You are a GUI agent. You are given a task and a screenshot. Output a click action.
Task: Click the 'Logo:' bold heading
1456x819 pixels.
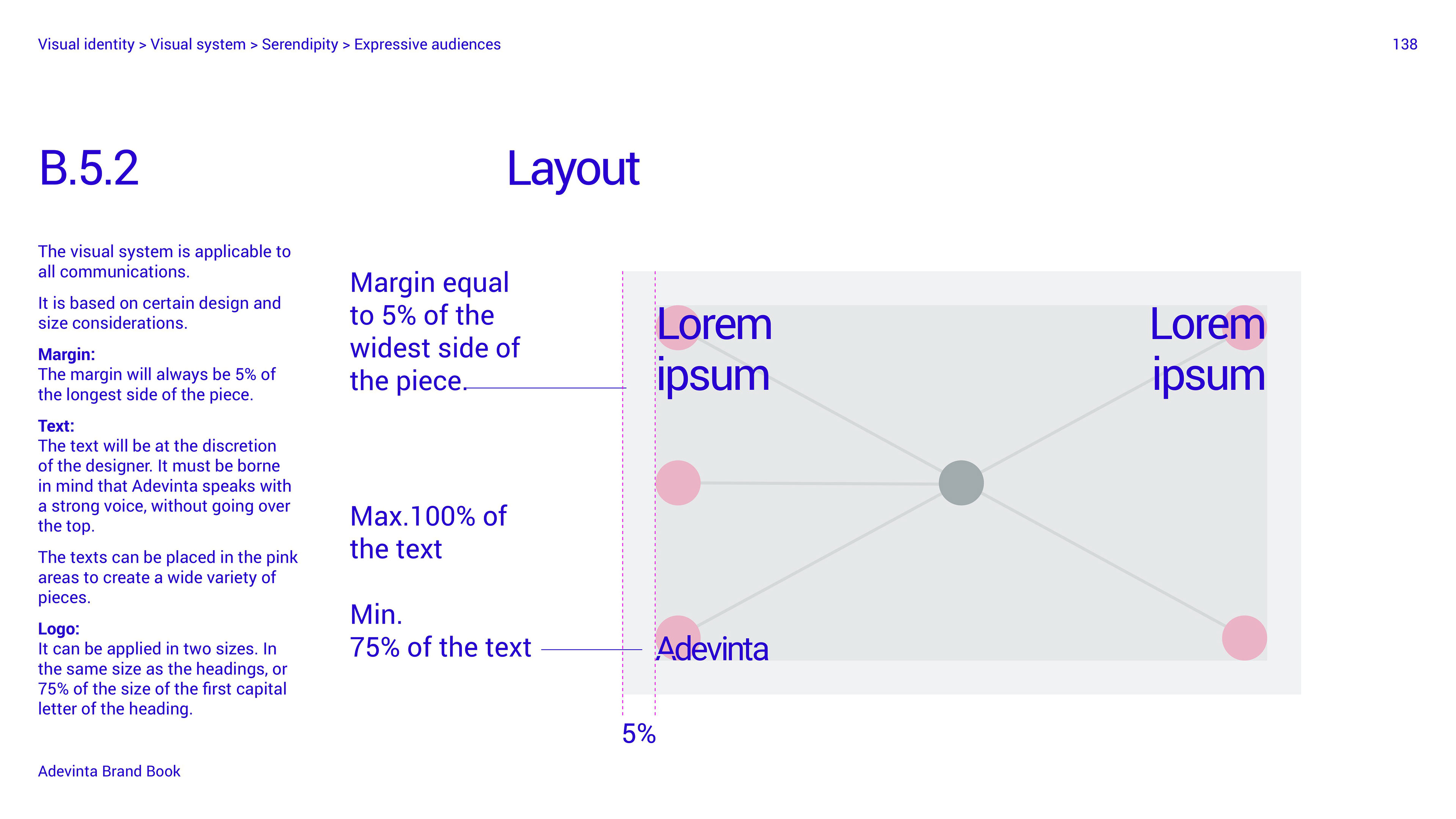pyautogui.click(x=59, y=629)
